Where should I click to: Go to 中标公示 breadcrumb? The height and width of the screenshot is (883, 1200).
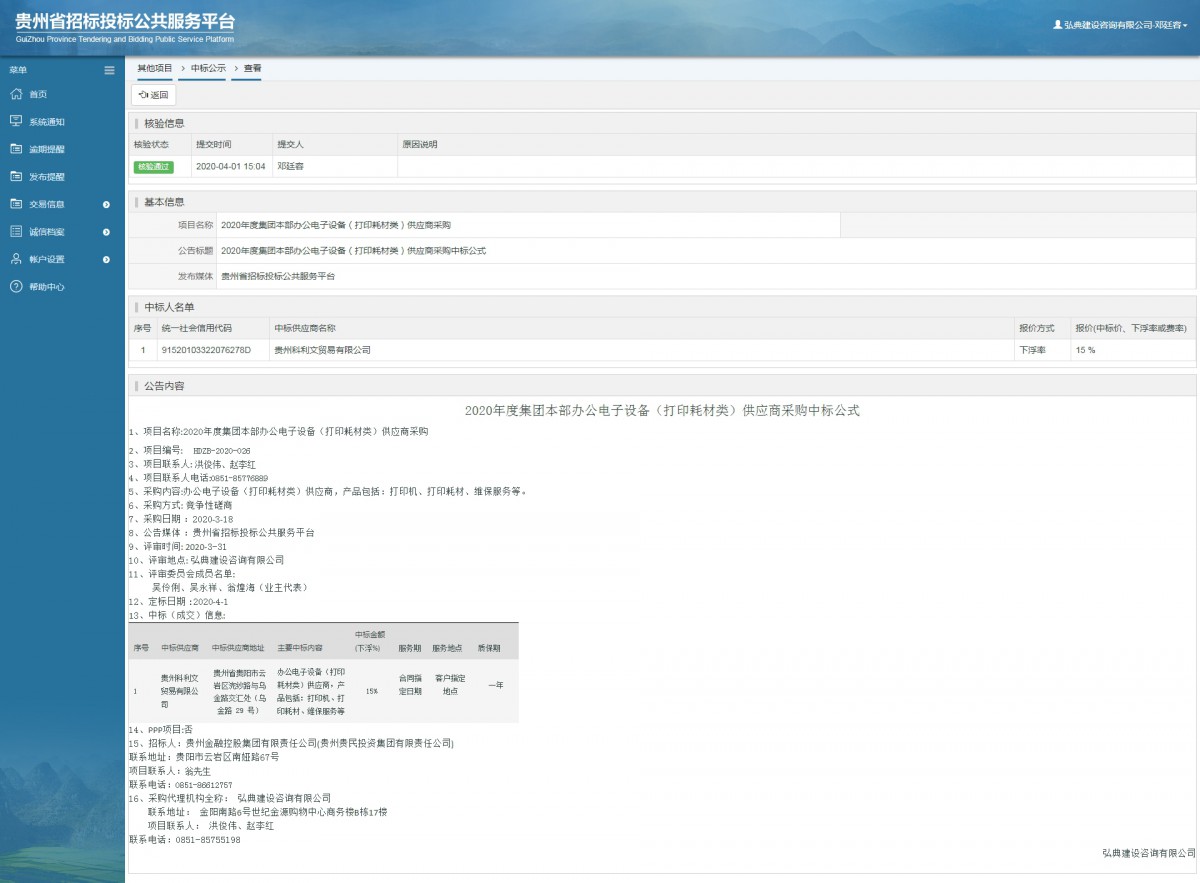tap(208, 68)
